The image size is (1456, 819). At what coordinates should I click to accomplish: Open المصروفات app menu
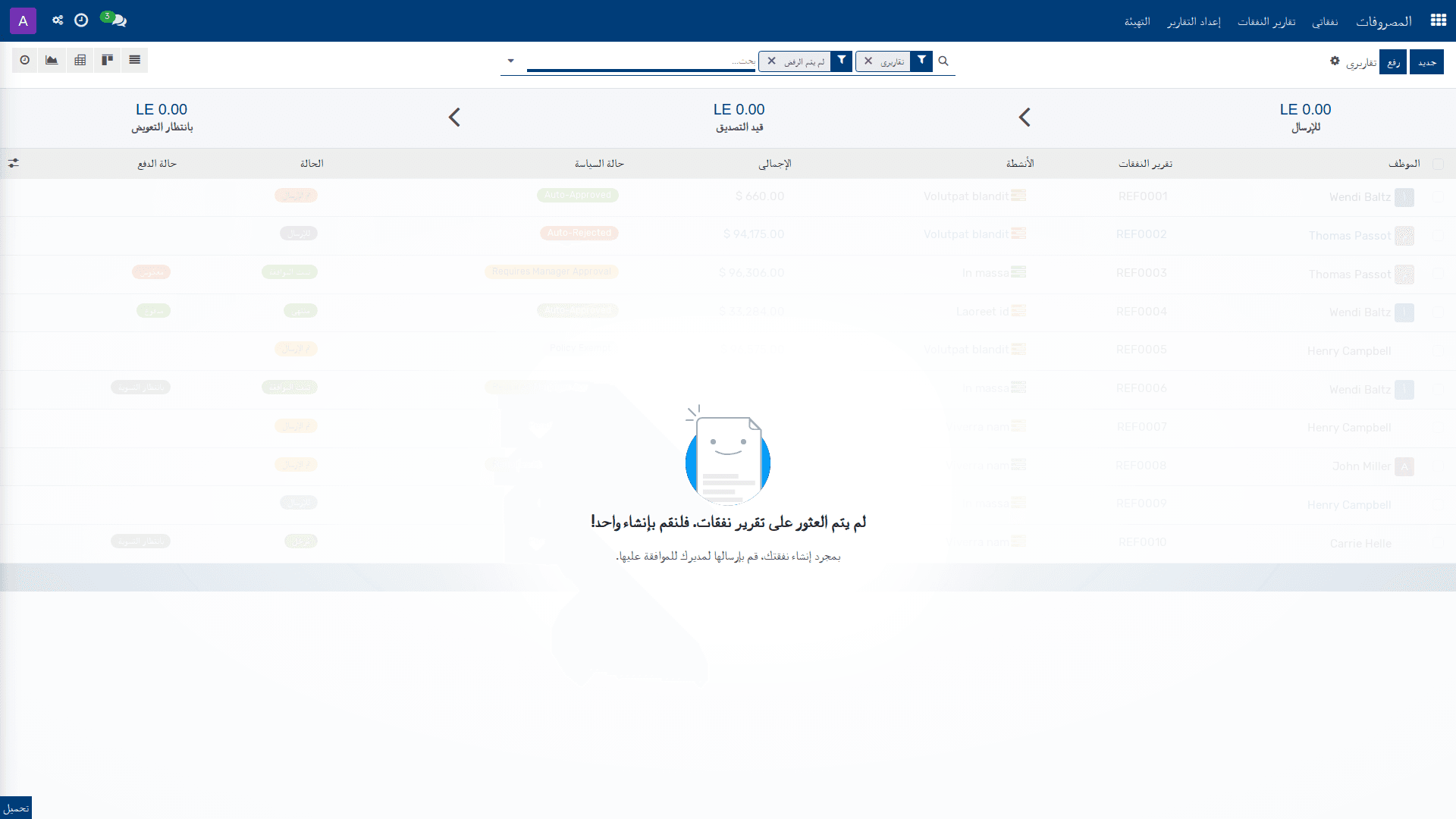click(x=1384, y=21)
